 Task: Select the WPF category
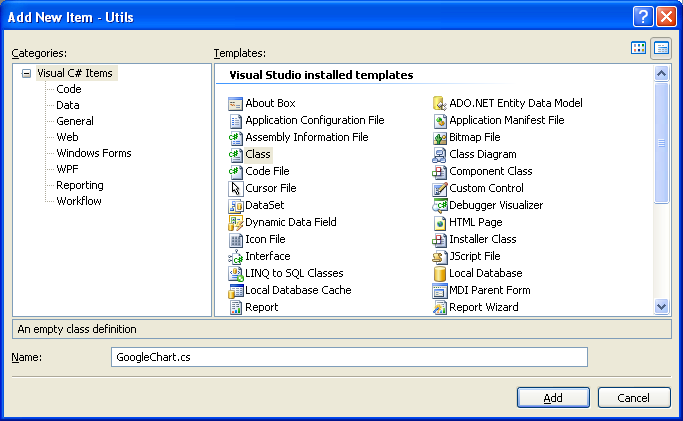(x=67, y=169)
